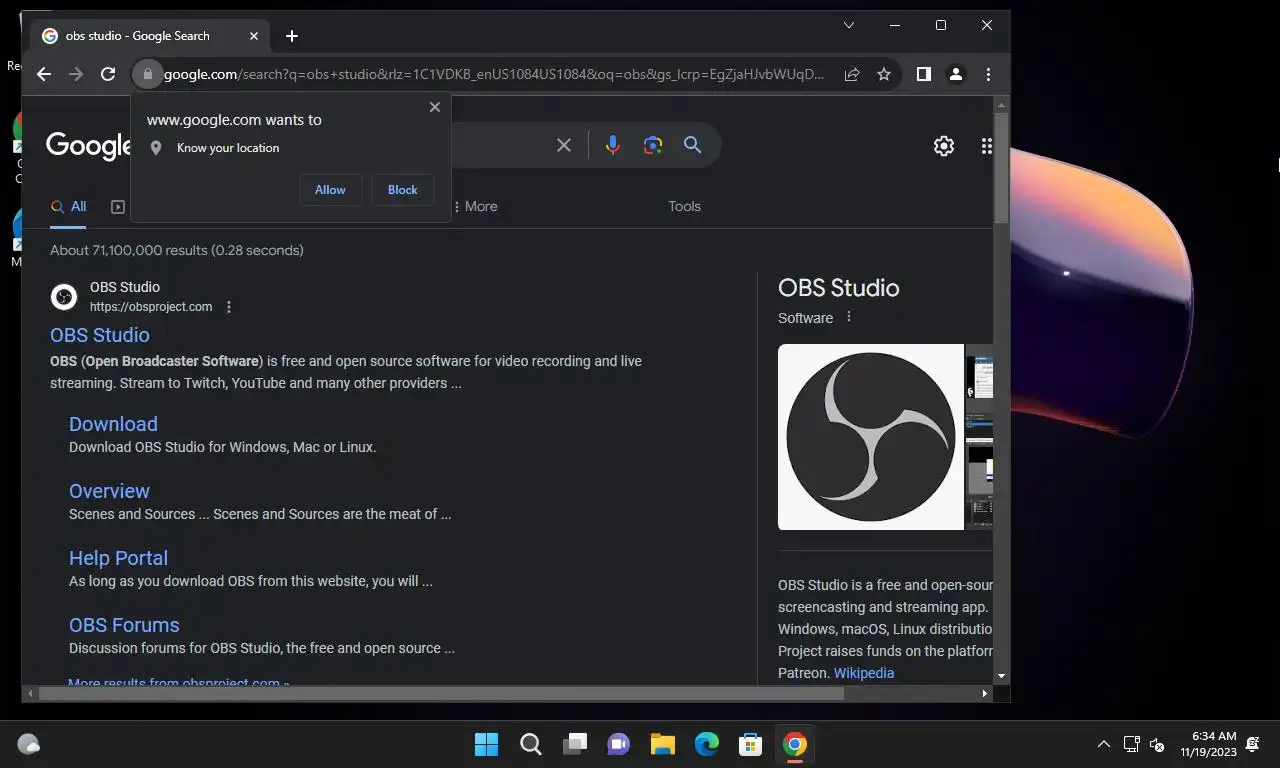Search by image with Google Lens
This screenshot has width=1280, height=768.
pos(653,146)
